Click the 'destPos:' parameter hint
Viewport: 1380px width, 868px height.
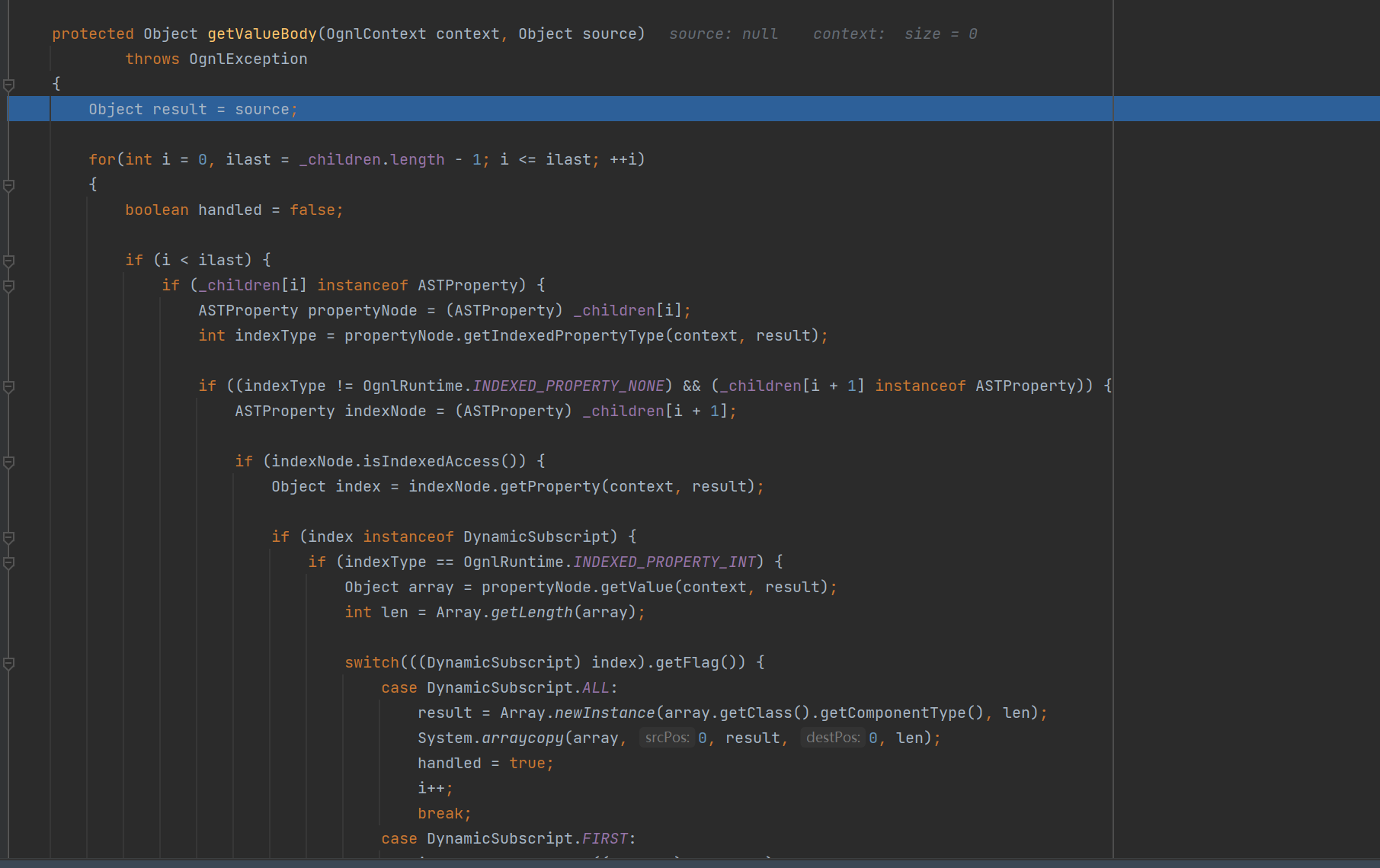click(833, 738)
